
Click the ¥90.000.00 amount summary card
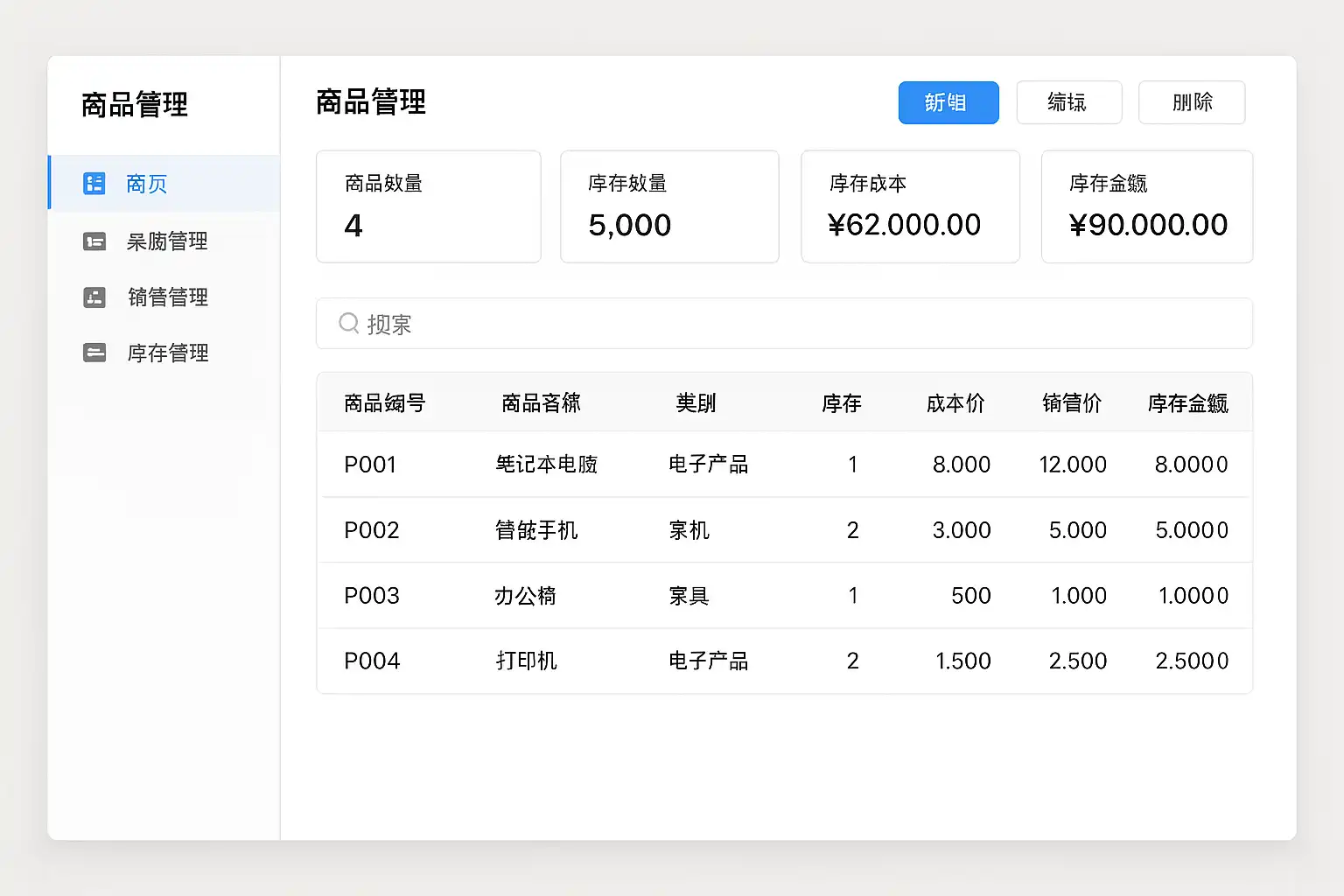(x=1146, y=206)
